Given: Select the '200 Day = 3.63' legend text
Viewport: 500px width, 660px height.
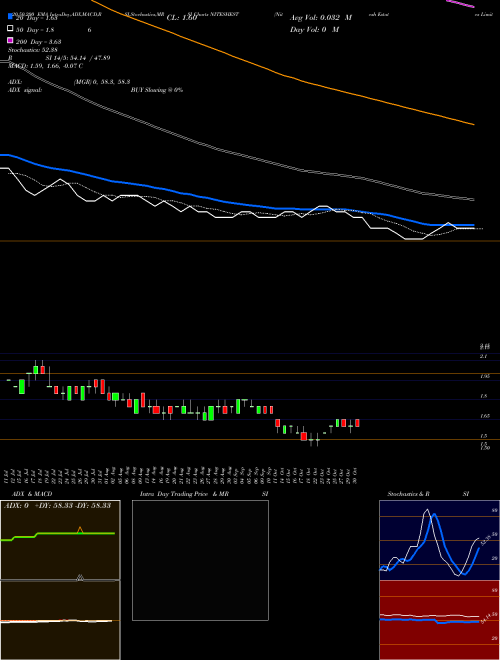Looking at the screenshot, I should [38, 42].
